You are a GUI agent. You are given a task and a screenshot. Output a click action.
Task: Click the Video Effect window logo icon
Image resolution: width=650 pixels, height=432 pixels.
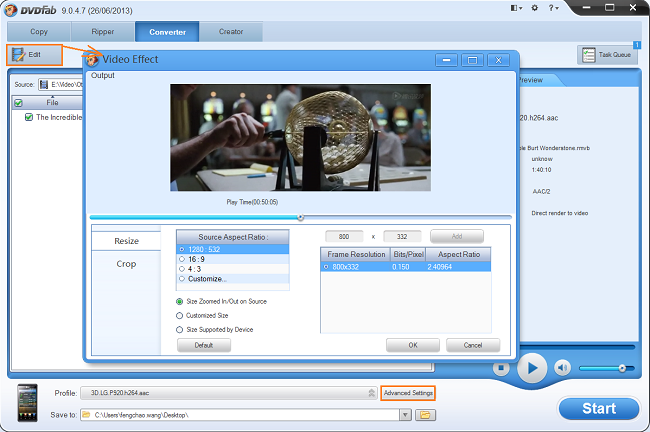tap(92, 61)
